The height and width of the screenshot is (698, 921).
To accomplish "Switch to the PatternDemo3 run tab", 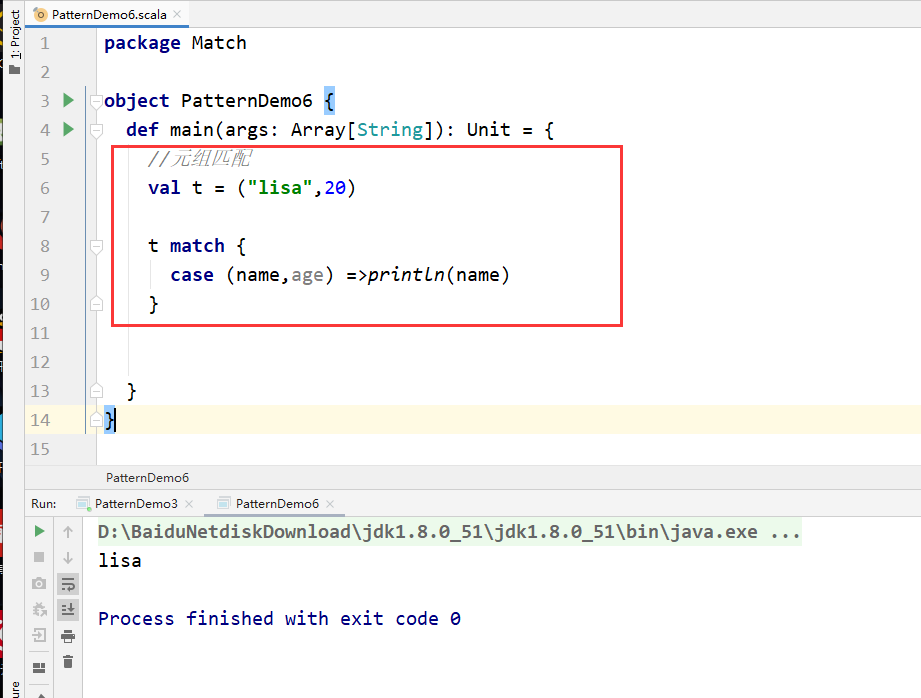I will pos(136,504).
